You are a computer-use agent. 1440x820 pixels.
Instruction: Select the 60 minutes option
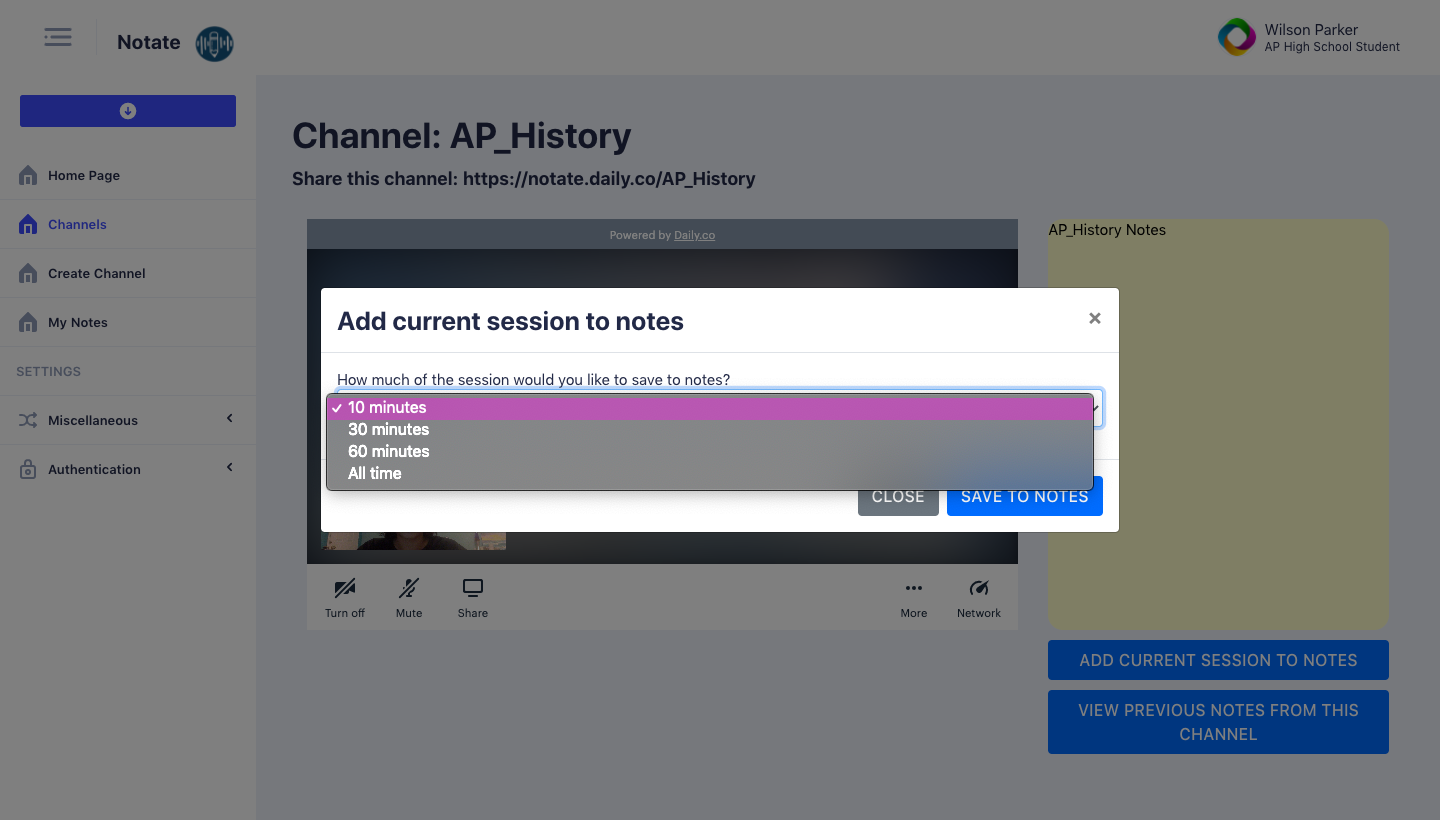[x=710, y=451]
